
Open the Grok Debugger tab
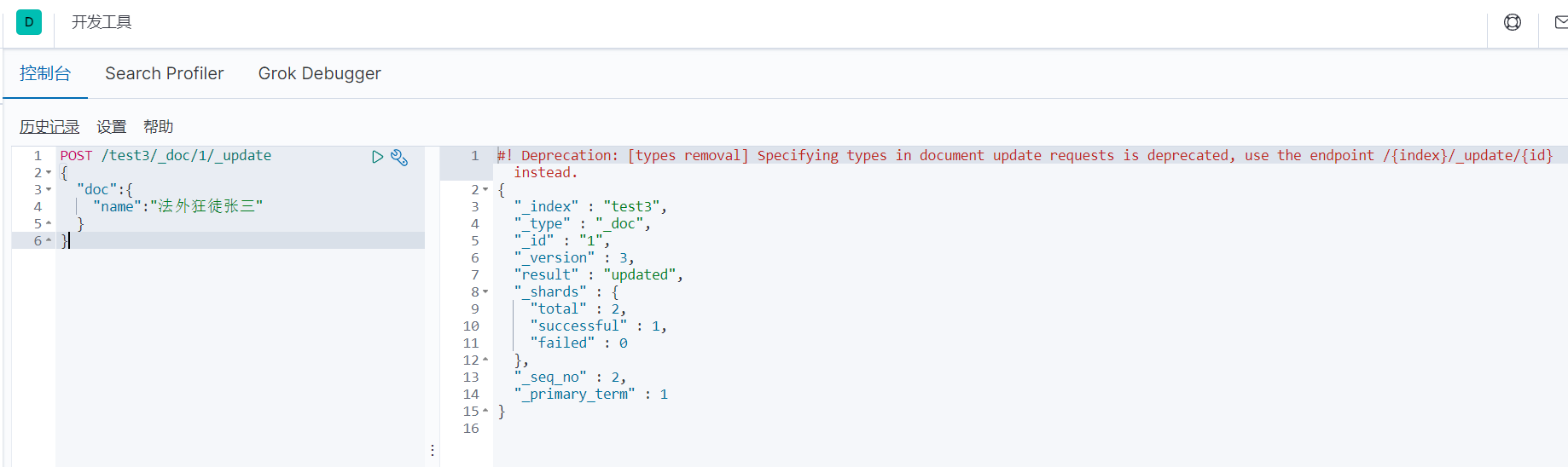click(320, 73)
